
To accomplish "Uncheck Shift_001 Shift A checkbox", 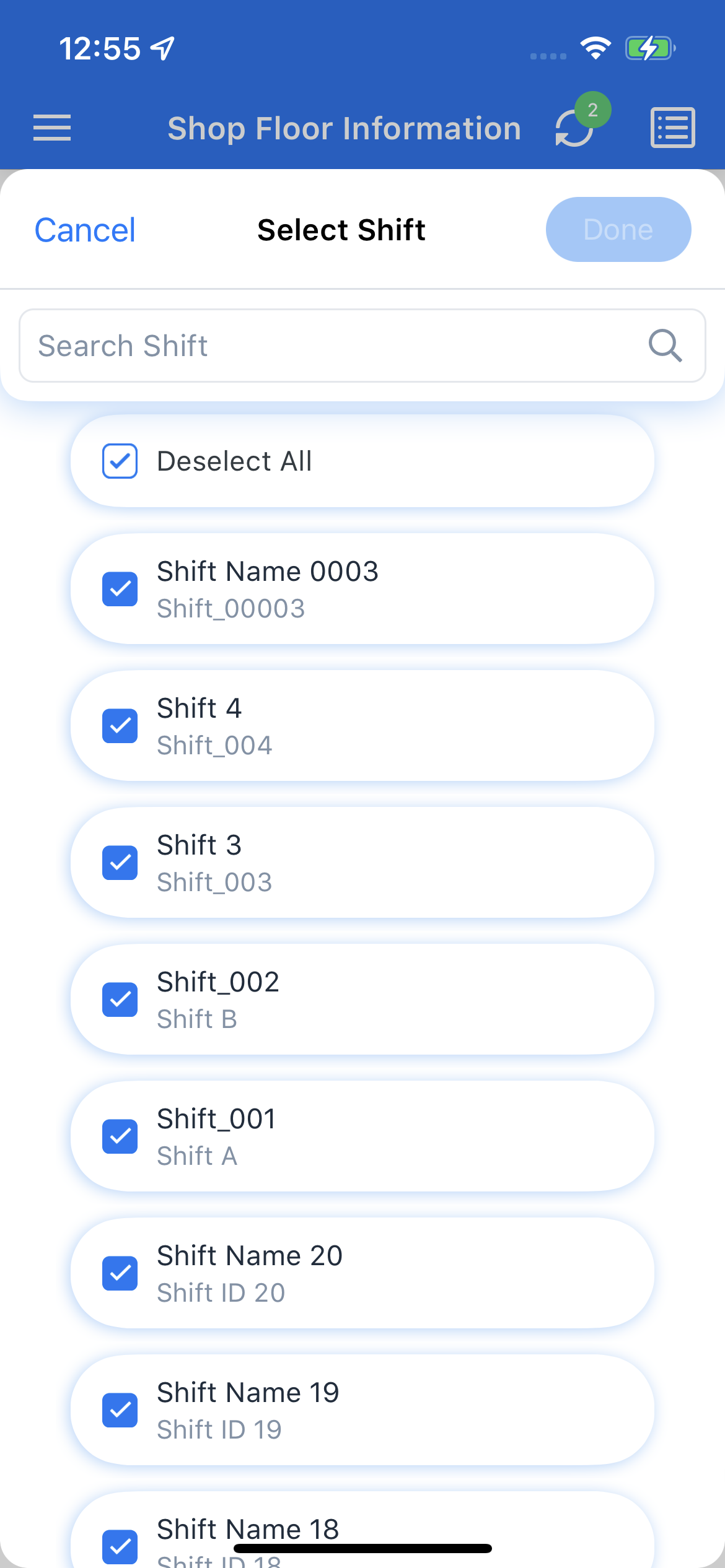I will pyautogui.click(x=120, y=1136).
